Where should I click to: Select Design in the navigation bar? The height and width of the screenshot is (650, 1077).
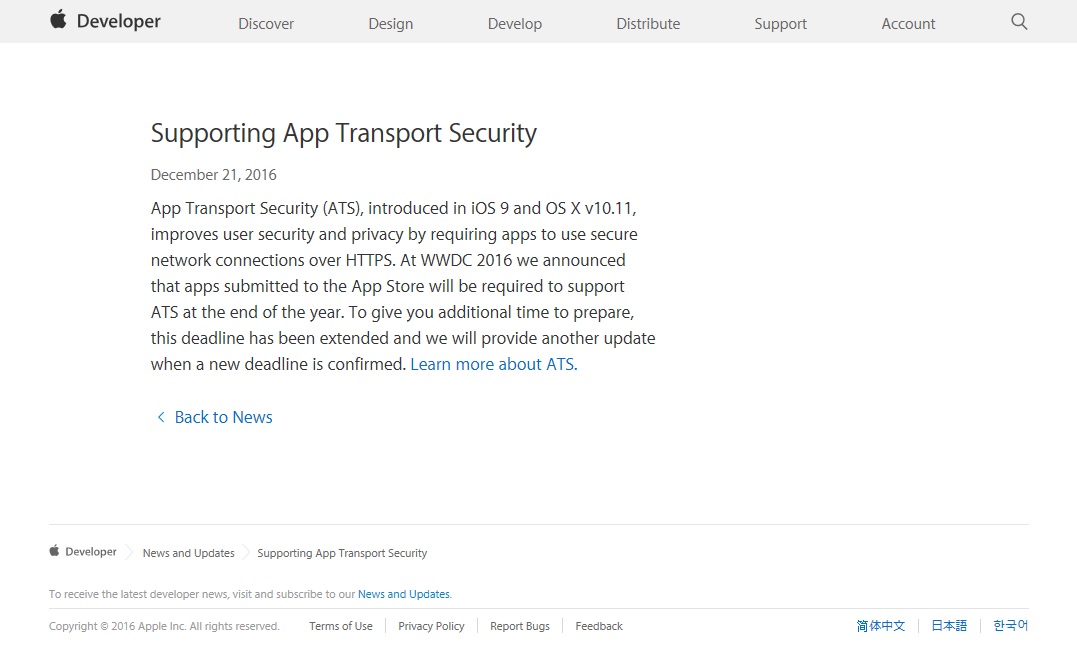[390, 23]
